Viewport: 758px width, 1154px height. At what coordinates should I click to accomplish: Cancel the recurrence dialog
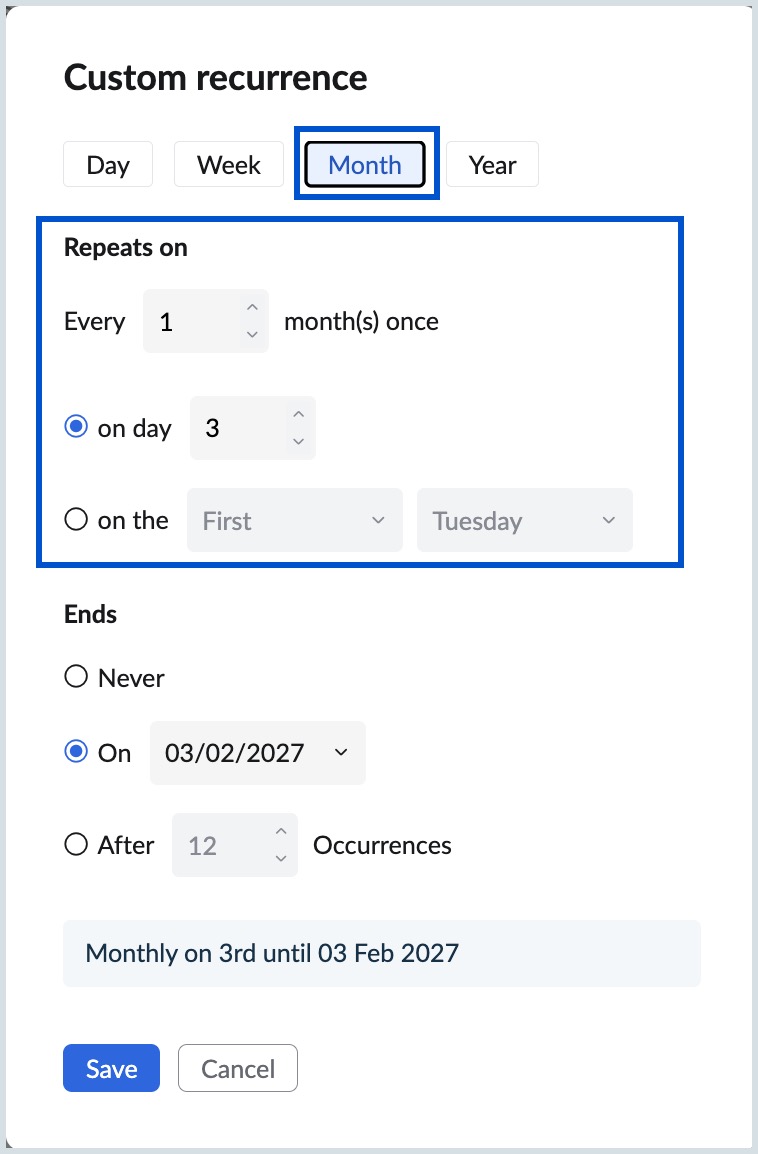(x=237, y=1068)
